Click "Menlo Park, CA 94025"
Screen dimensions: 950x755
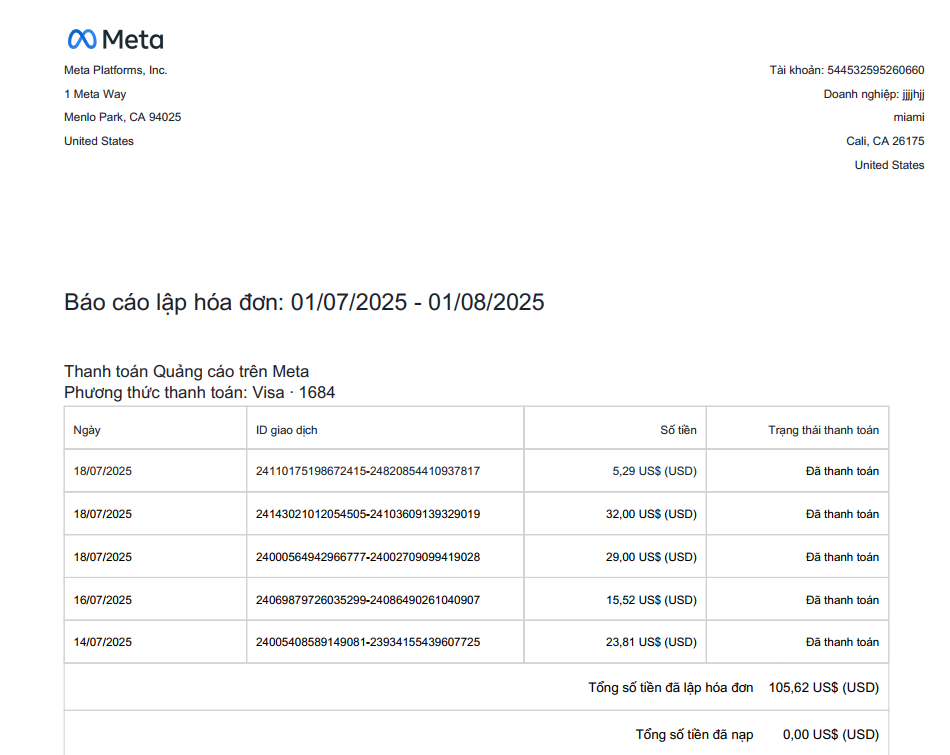point(122,117)
